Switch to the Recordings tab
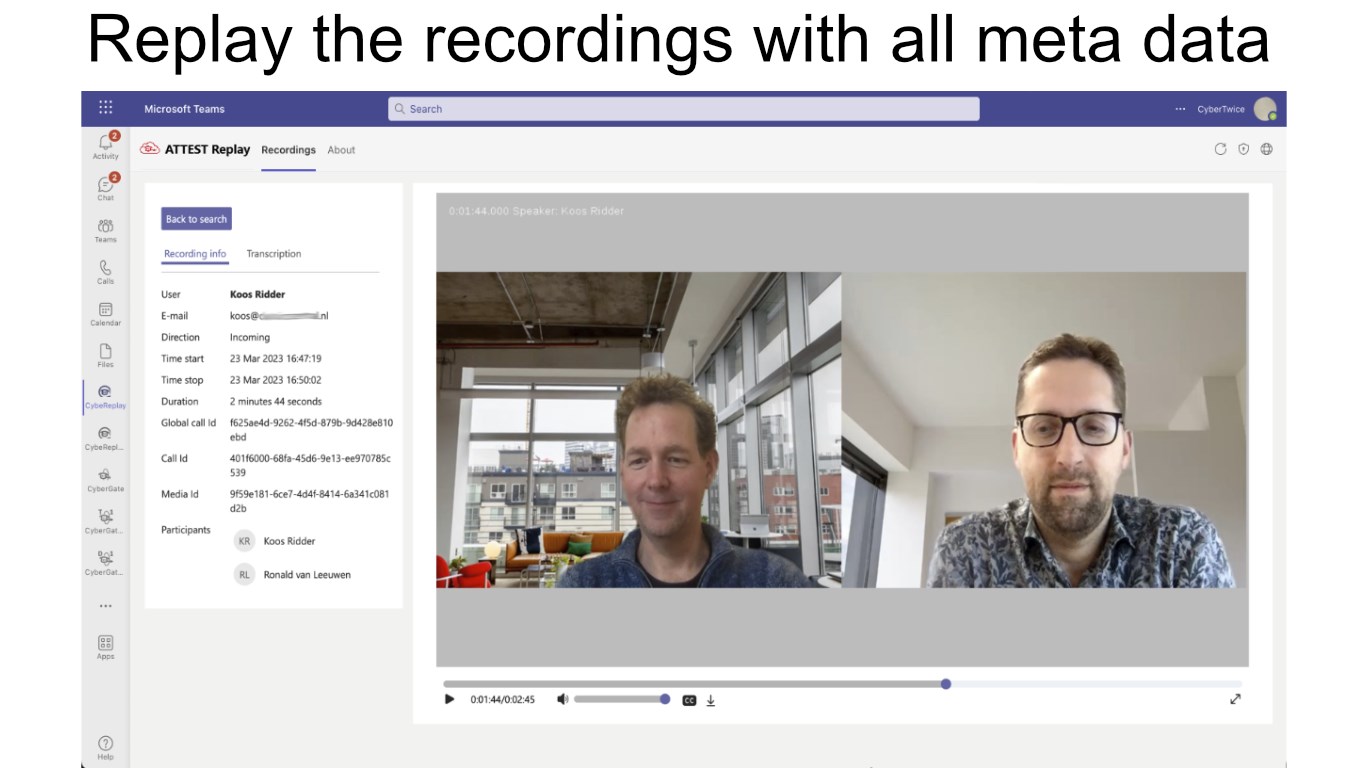Screen dimensions: 1366x768 [288, 150]
